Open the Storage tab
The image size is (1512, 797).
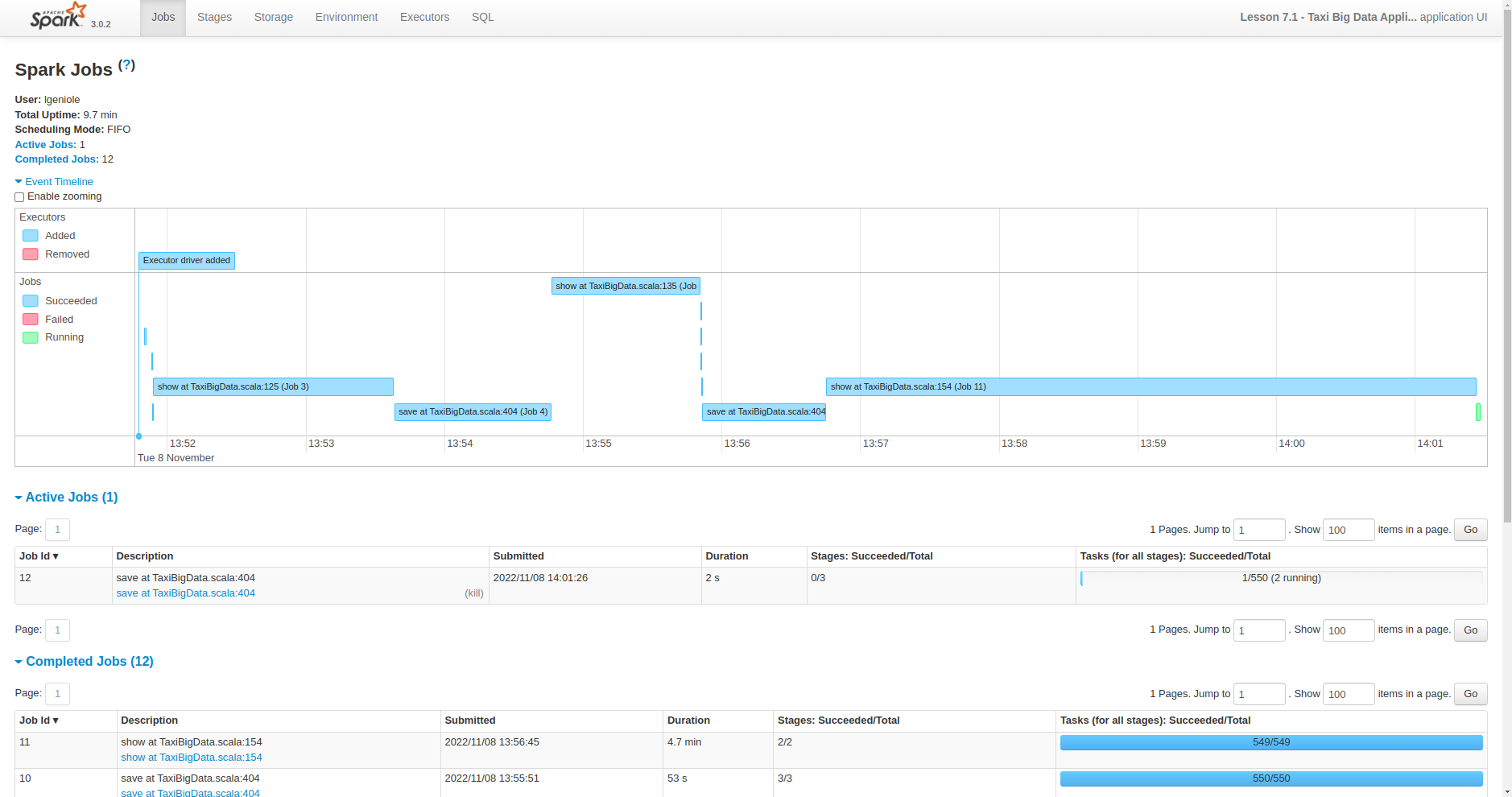click(x=274, y=17)
